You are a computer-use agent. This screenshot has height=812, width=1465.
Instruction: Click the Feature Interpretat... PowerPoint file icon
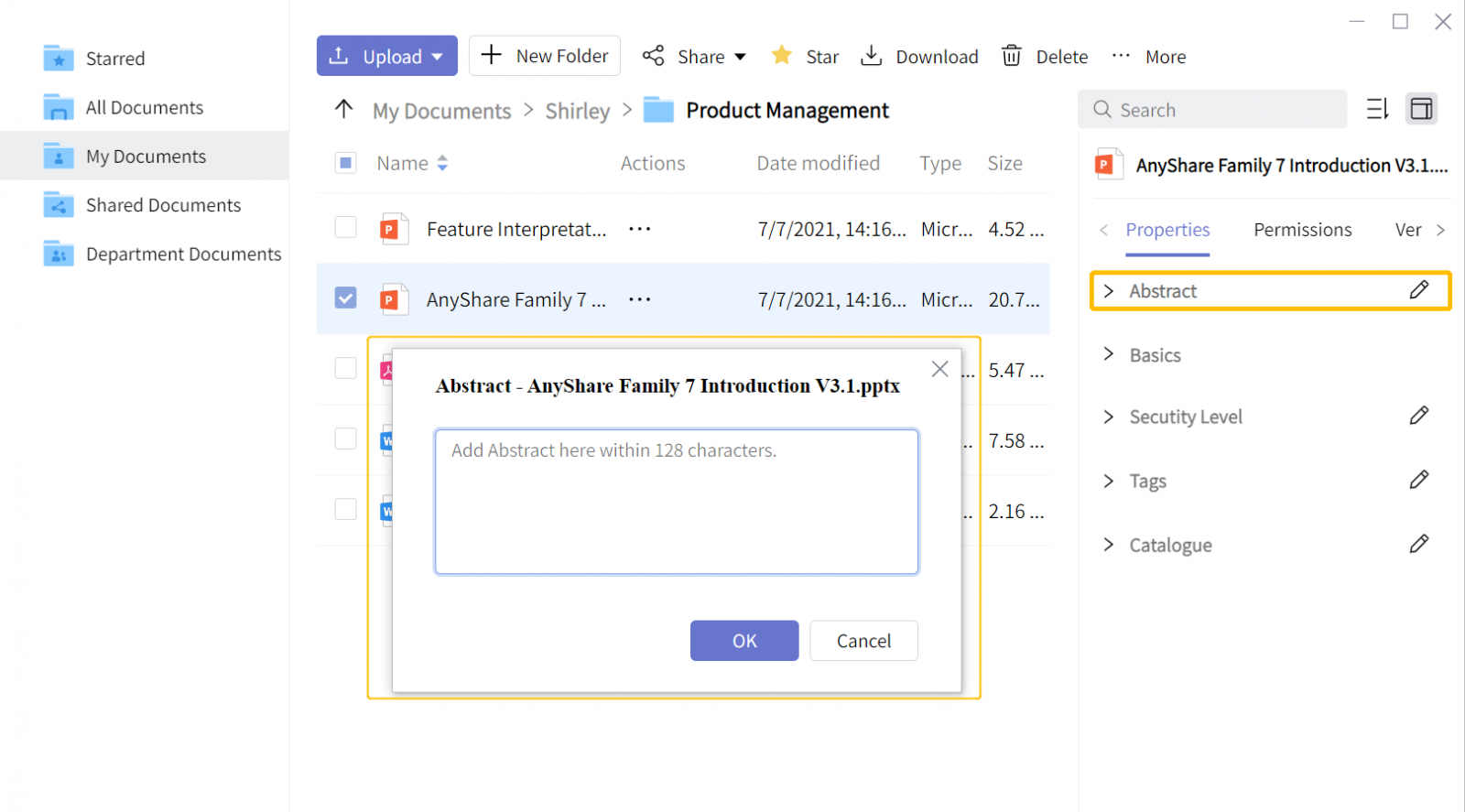(394, 228)
